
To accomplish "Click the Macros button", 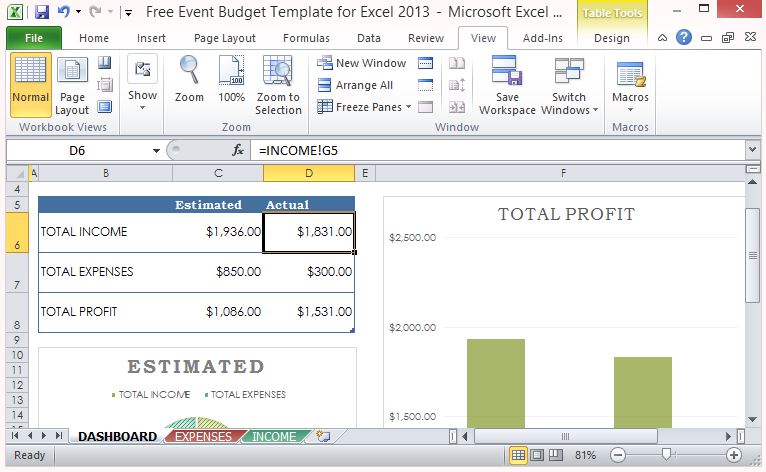I will pyautogui.click(x=630, y=84).
